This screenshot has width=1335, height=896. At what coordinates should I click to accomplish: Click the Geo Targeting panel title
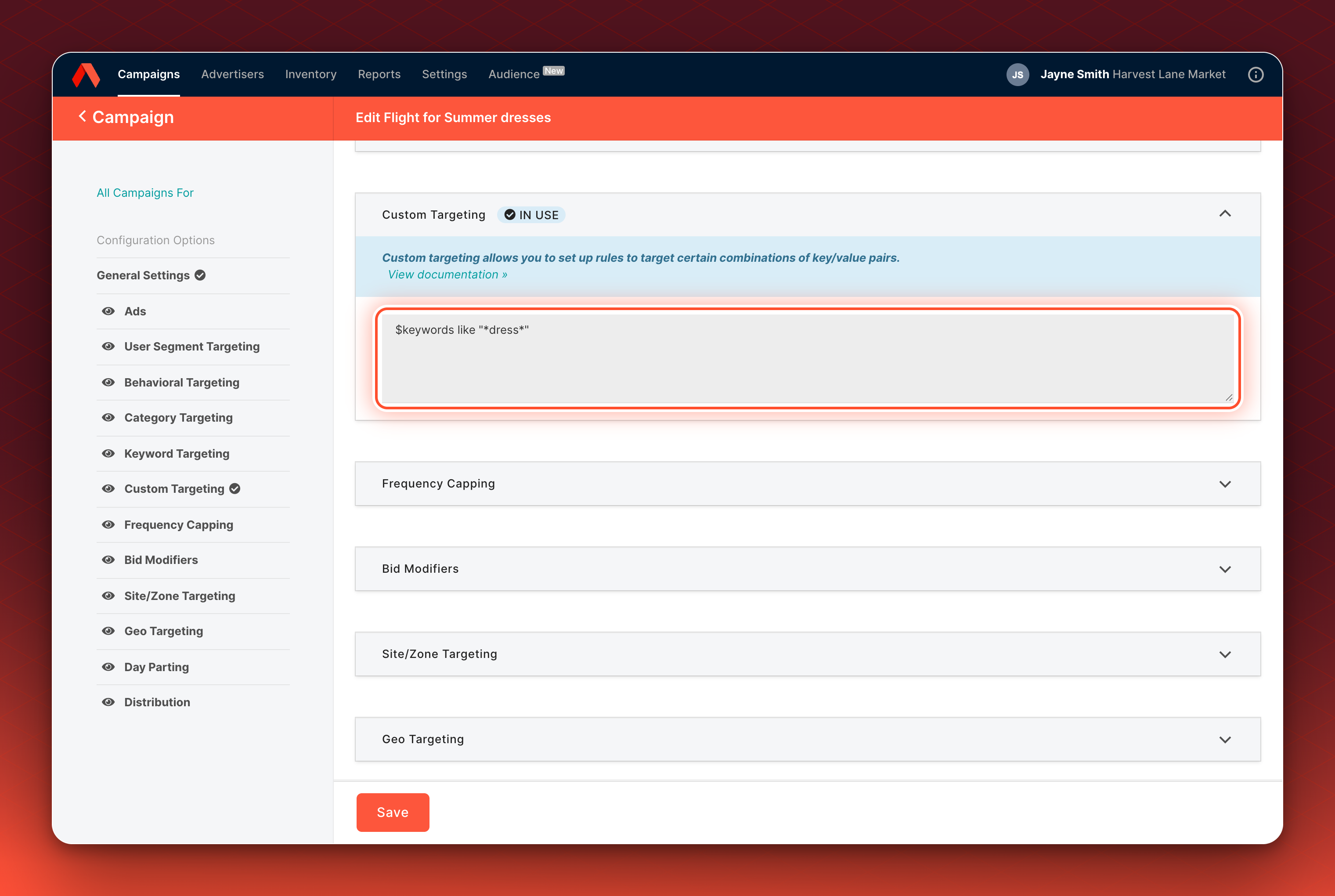[423, 739]
